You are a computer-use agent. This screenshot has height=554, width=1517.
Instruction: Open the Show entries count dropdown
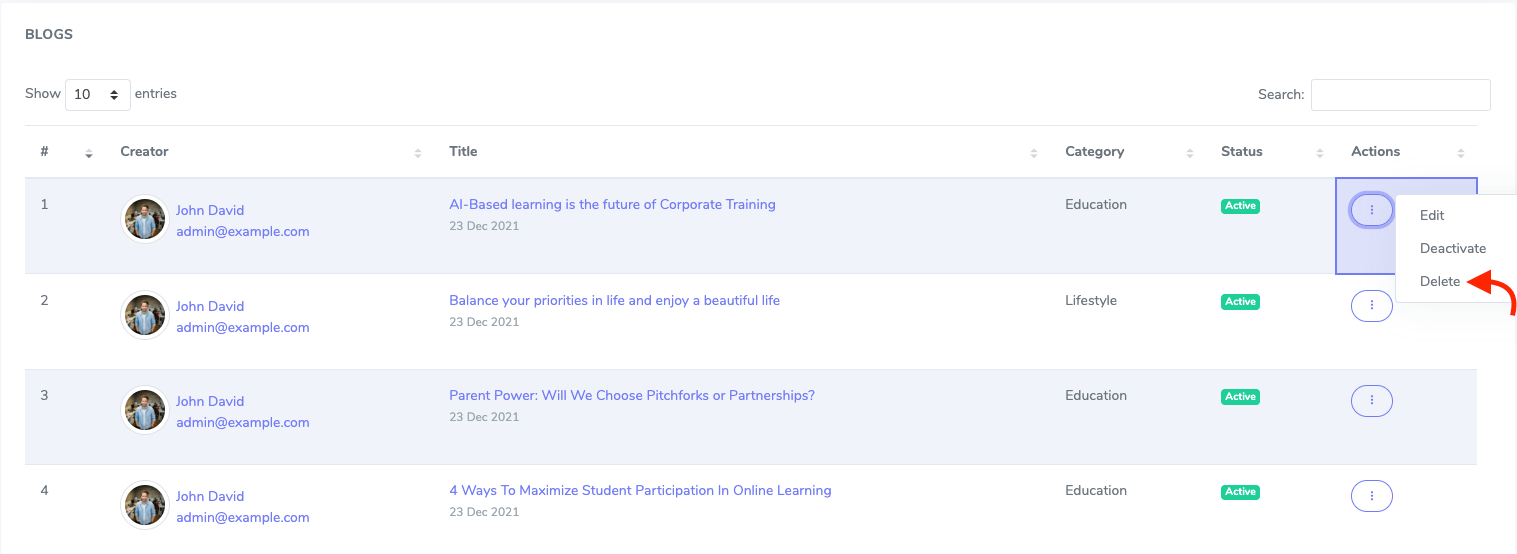pos(97,94)
